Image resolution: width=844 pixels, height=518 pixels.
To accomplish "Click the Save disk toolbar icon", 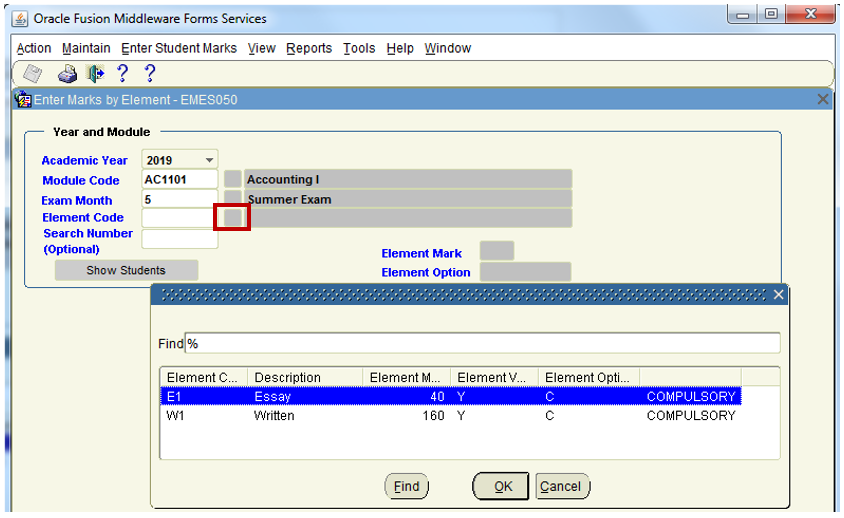I will coord(33,74).
